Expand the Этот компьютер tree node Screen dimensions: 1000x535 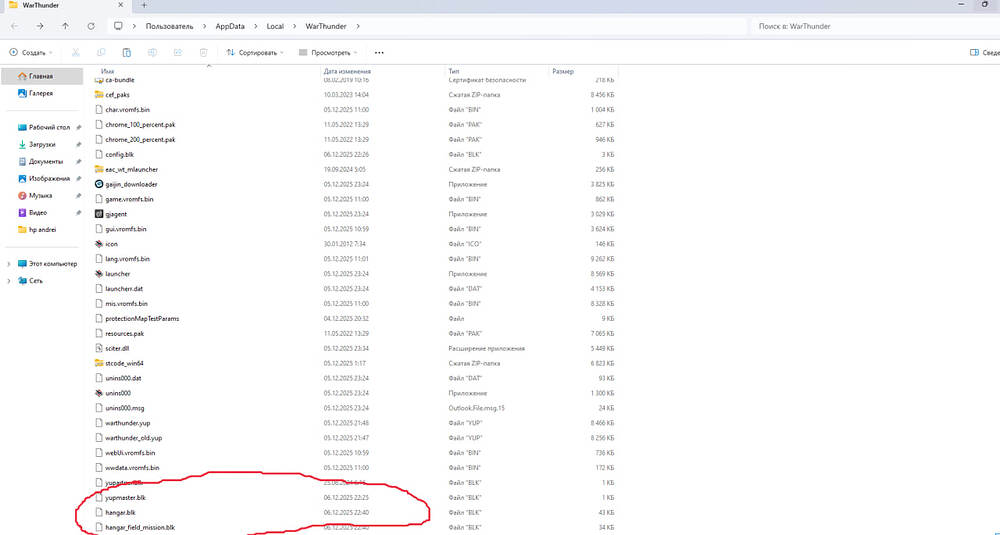pos(9,263)
